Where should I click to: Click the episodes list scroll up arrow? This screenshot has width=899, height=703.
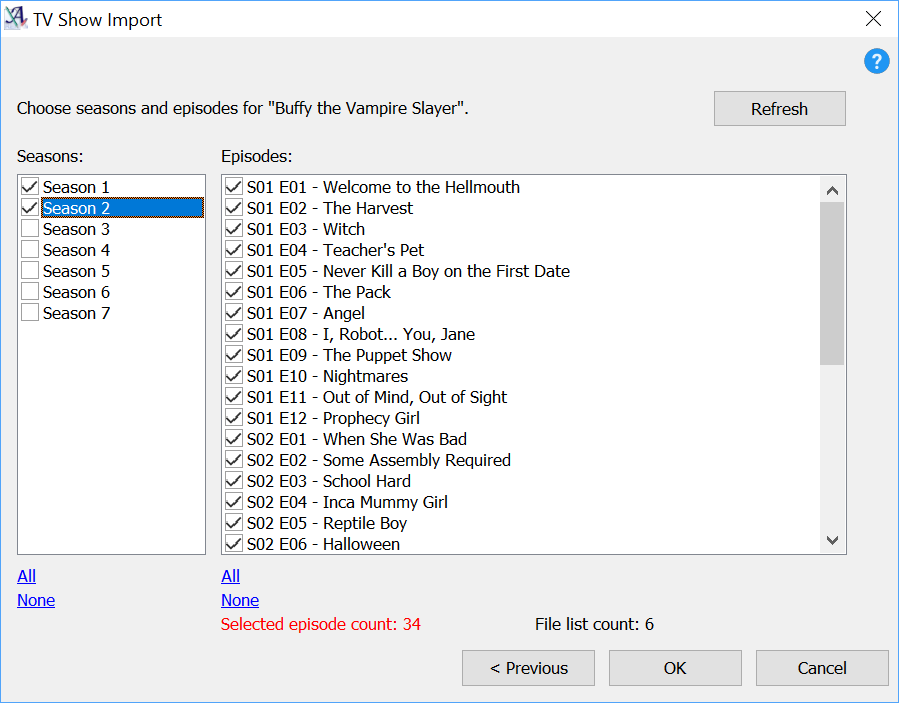(832, 190)
